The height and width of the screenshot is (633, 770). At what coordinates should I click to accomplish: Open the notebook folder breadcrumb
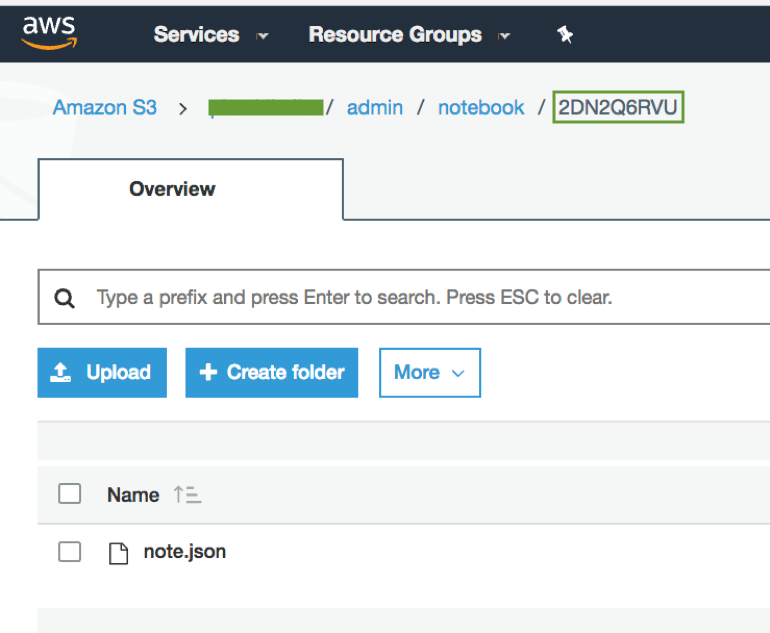pos(481,108)
